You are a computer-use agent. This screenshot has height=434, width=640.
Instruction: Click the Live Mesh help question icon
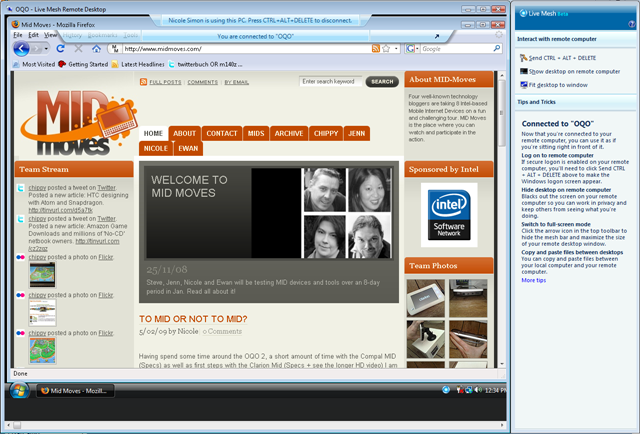tap(632, 24)
